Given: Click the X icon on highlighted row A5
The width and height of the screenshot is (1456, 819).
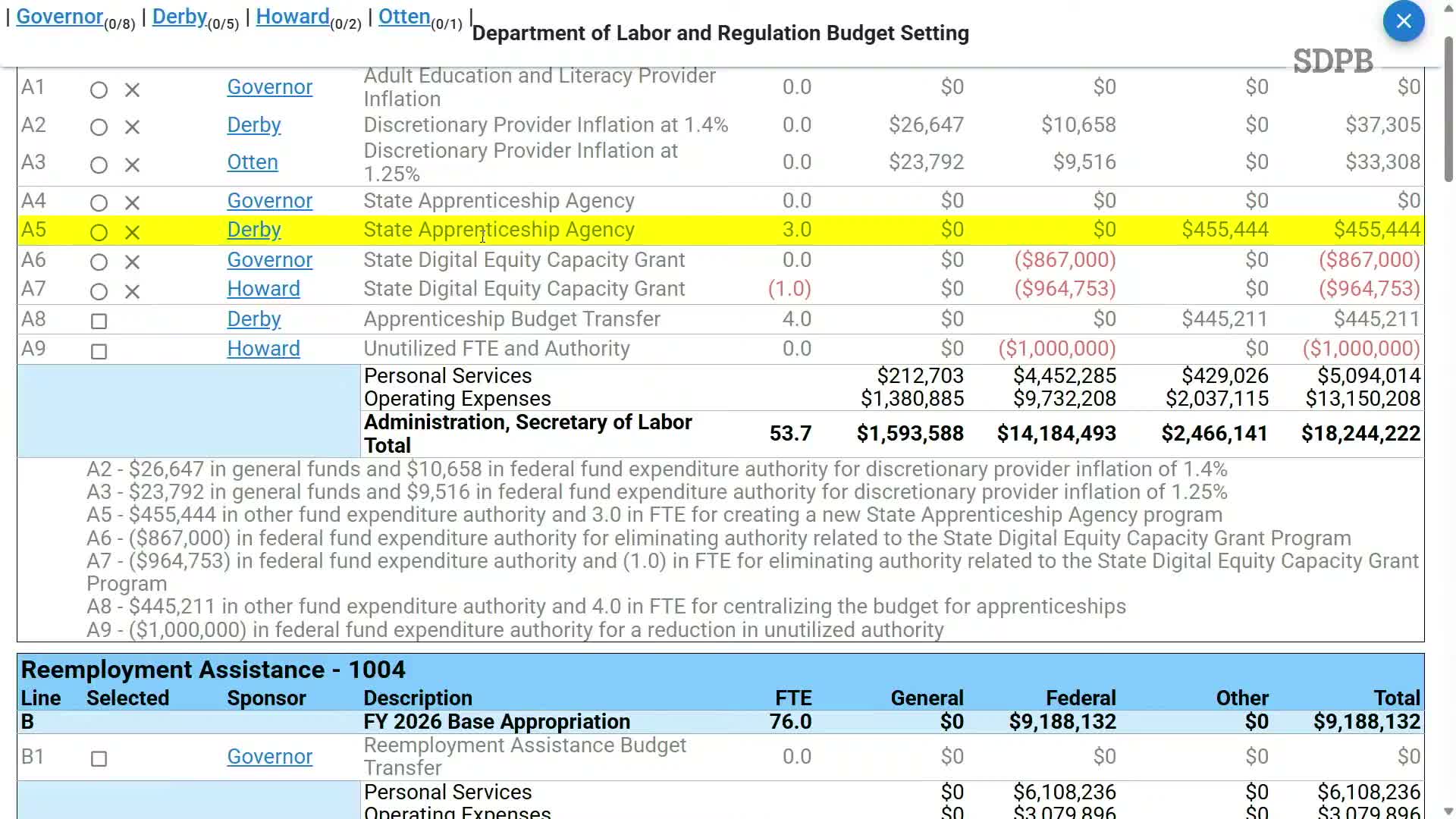Looking at the screenshot, I should click(x=132, y=233).
